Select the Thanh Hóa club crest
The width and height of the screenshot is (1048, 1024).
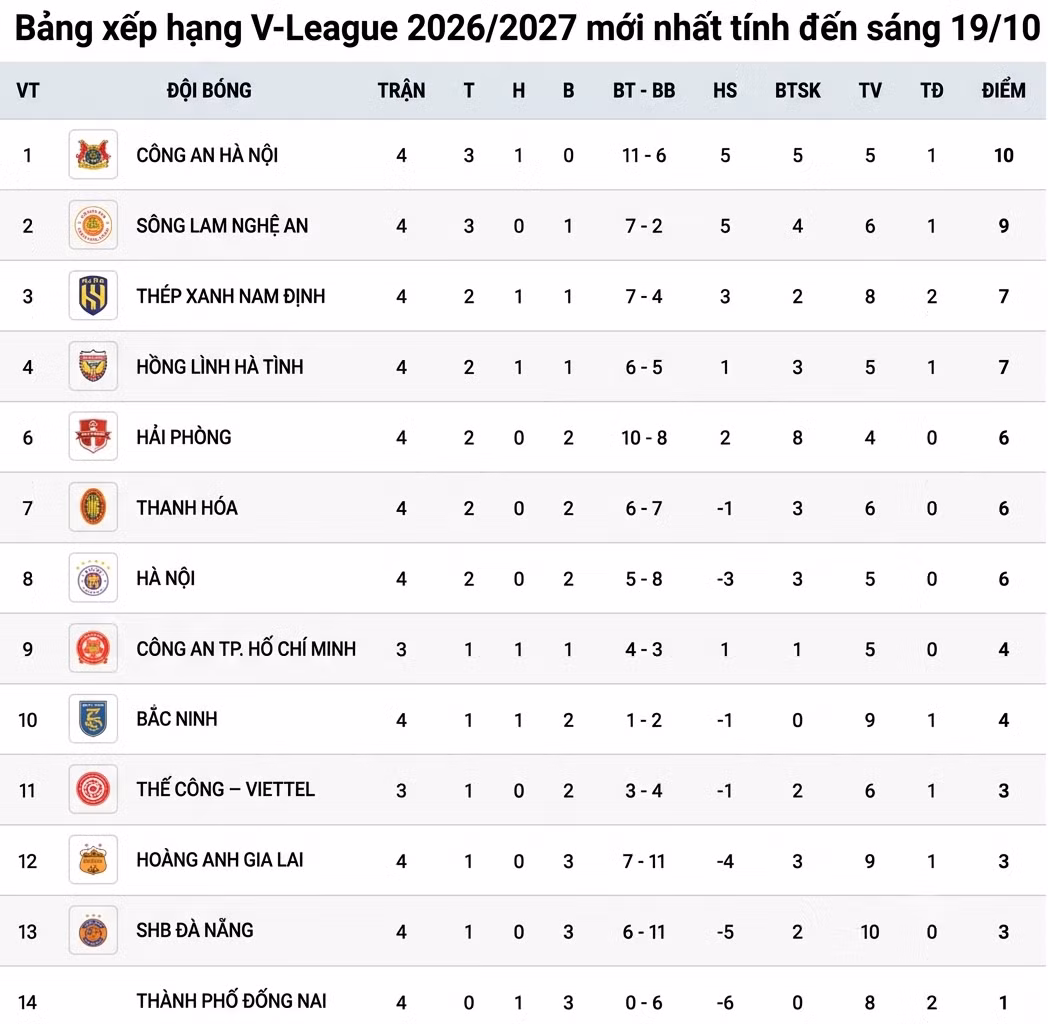click(93, 507)
